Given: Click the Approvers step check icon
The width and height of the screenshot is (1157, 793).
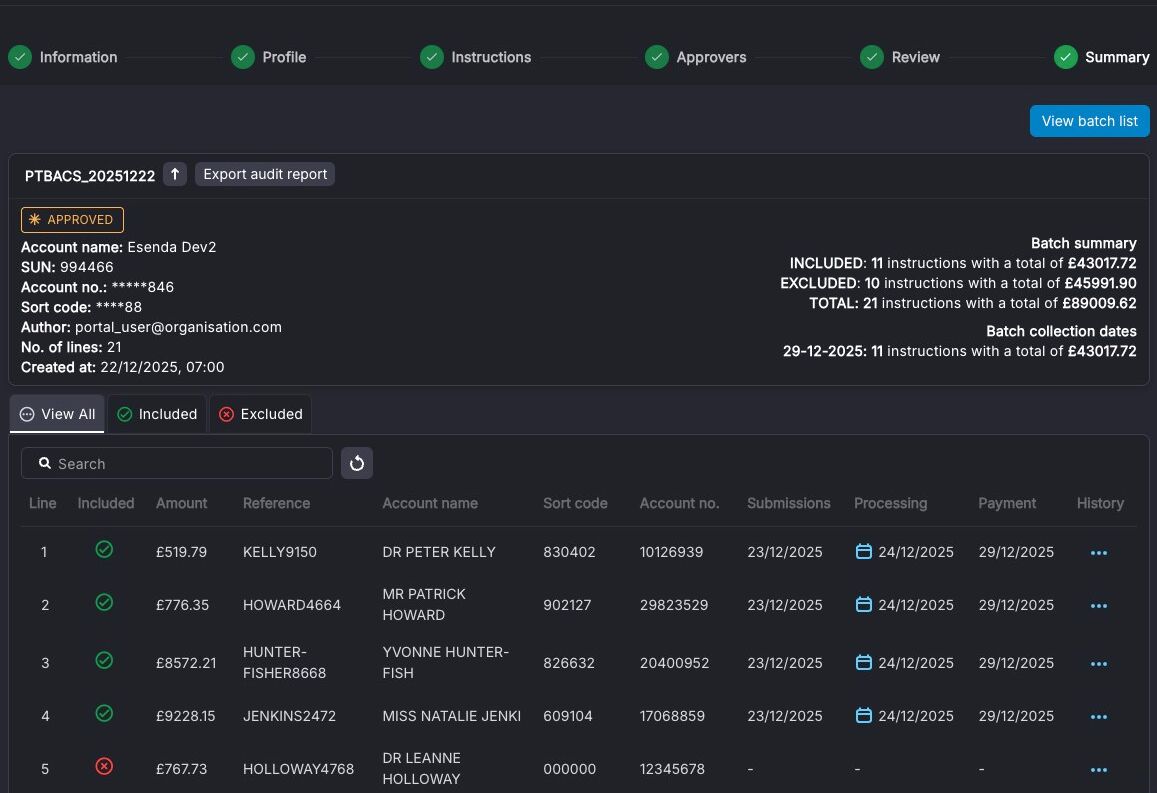Looking at the screenshot, I should click(x=657, y=57).
